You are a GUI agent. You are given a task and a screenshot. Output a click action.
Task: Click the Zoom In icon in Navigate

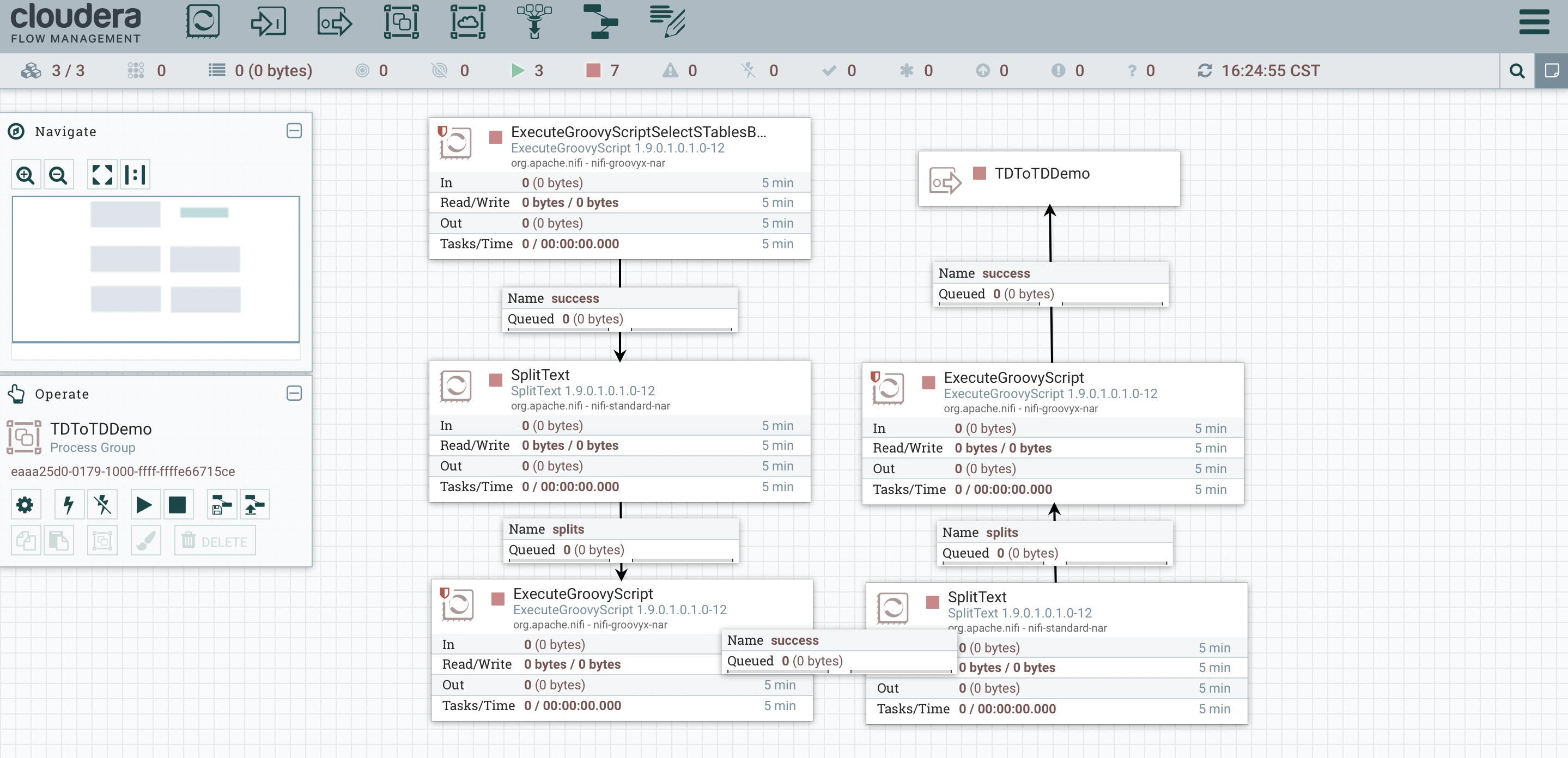26,175
